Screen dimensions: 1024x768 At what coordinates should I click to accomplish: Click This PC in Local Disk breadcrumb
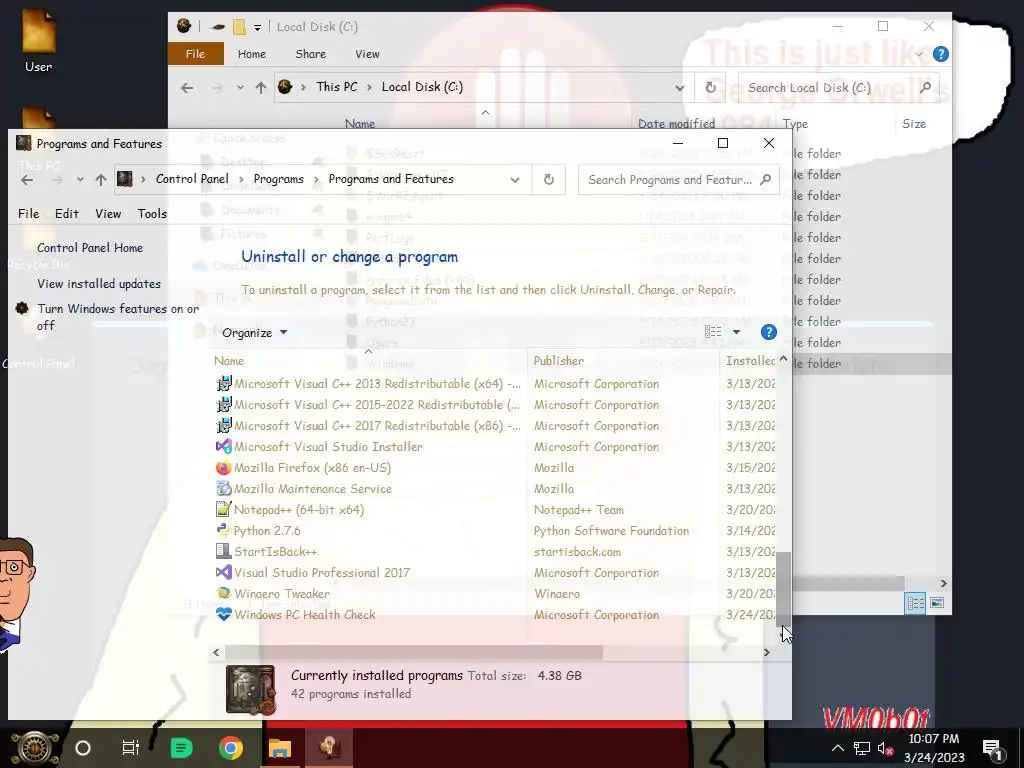click(x=337, y=87)
